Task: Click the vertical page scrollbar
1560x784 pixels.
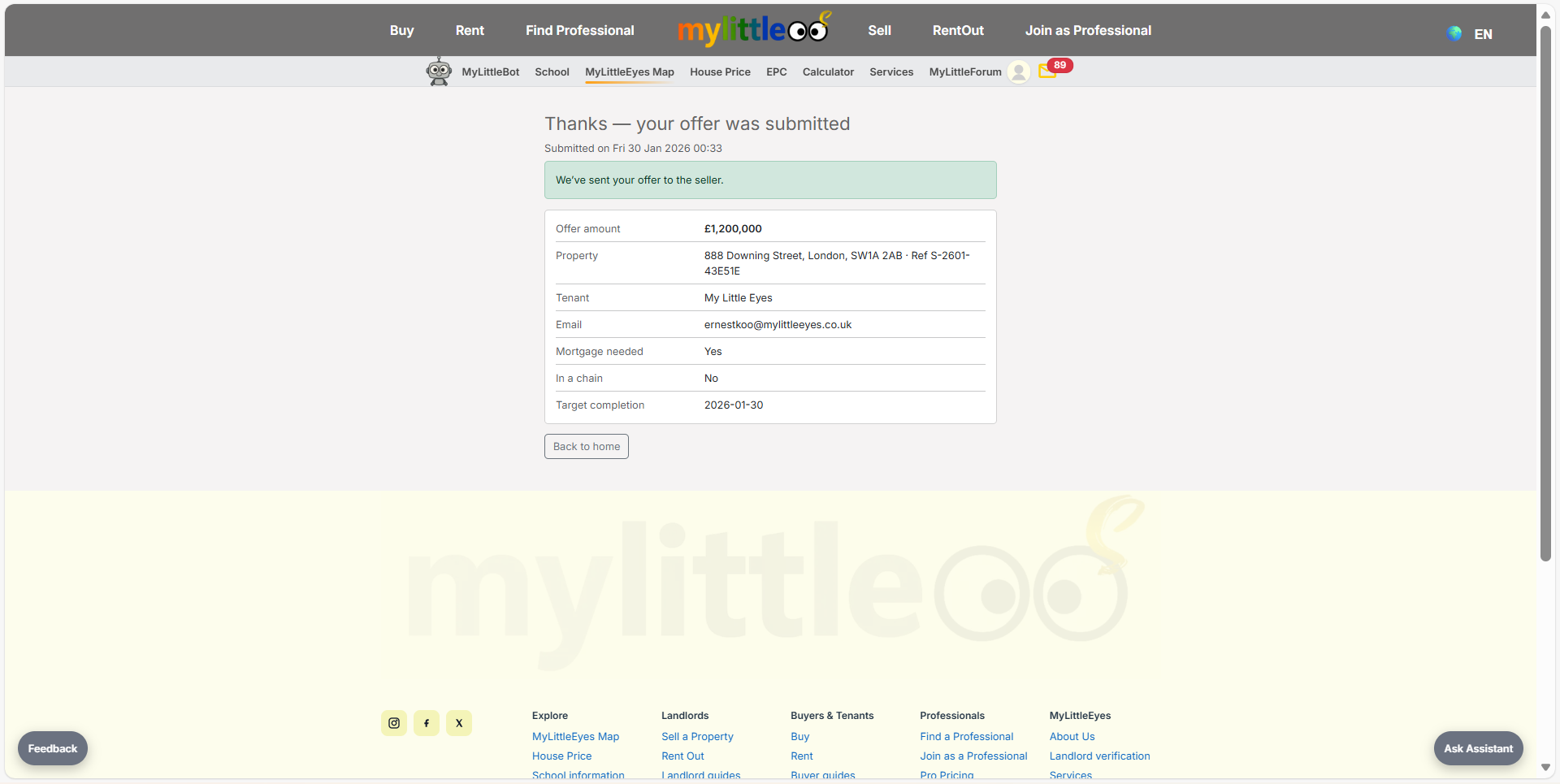Action: click(x=1545, y=292)
